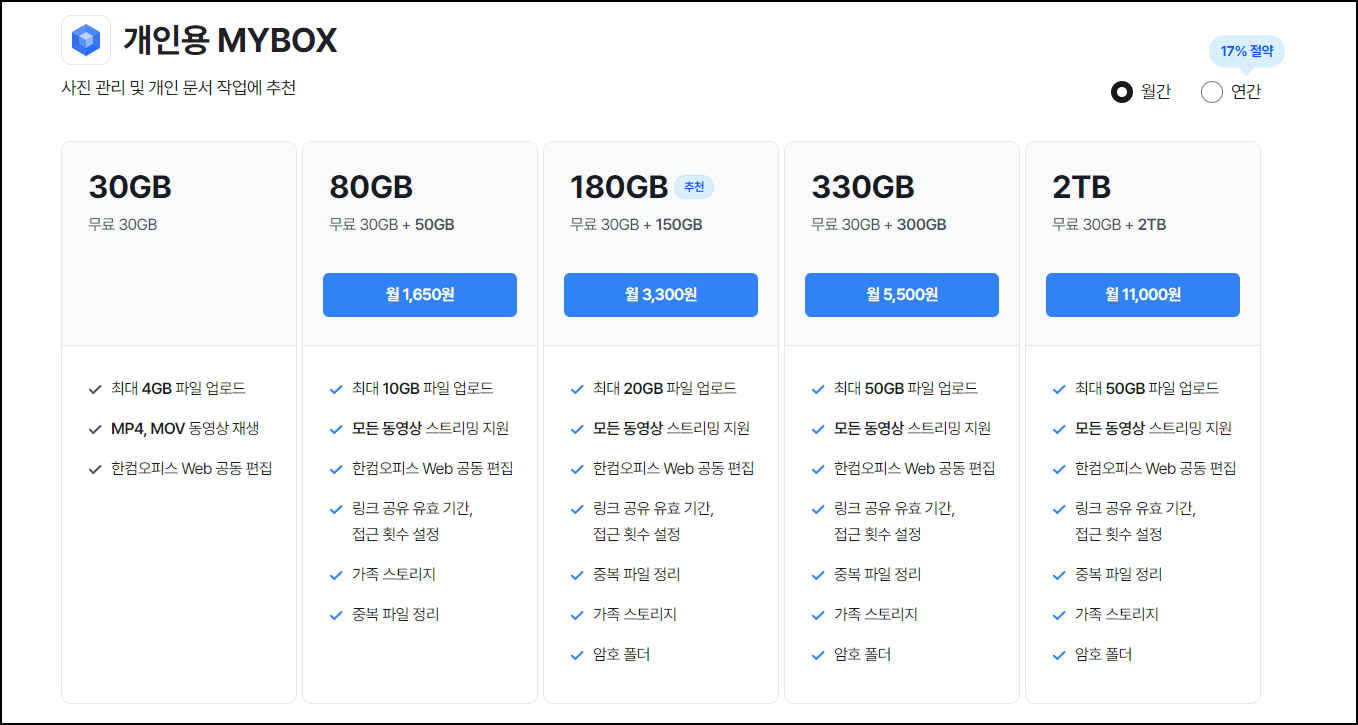Image resolution: width=1358 pixels, height=725 pixels.
Task: Click checkmark icon beside 최대 4GB 파일 업로드
Action: point(95,389)
